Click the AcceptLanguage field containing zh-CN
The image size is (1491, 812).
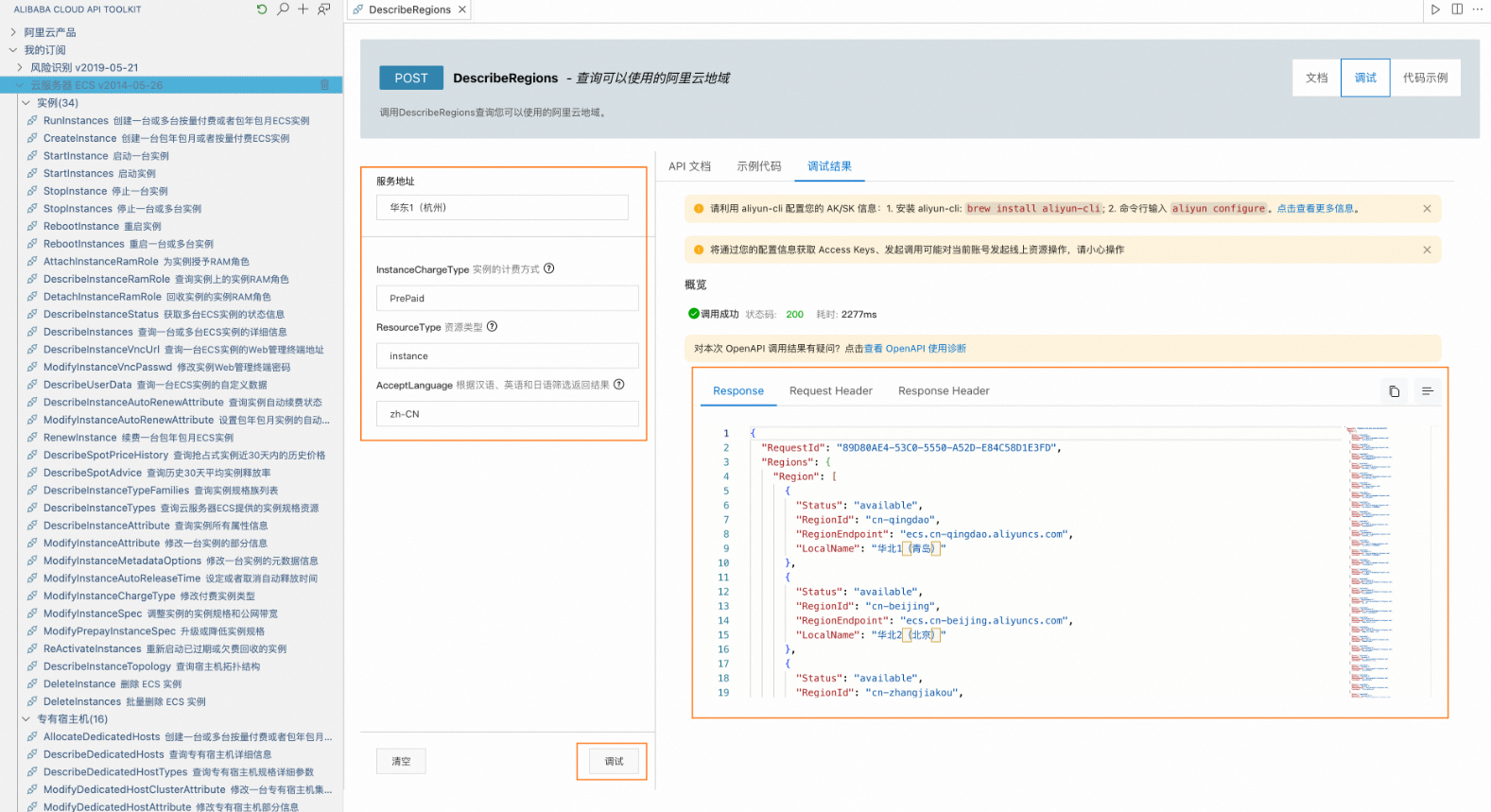[x=508, y=414]
